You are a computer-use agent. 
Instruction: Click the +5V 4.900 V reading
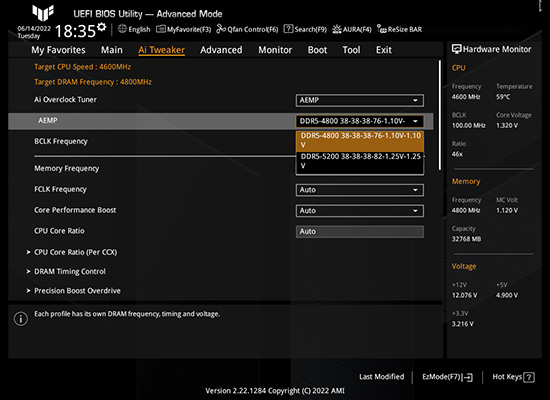pyautogui.click(x=507, y=295)
